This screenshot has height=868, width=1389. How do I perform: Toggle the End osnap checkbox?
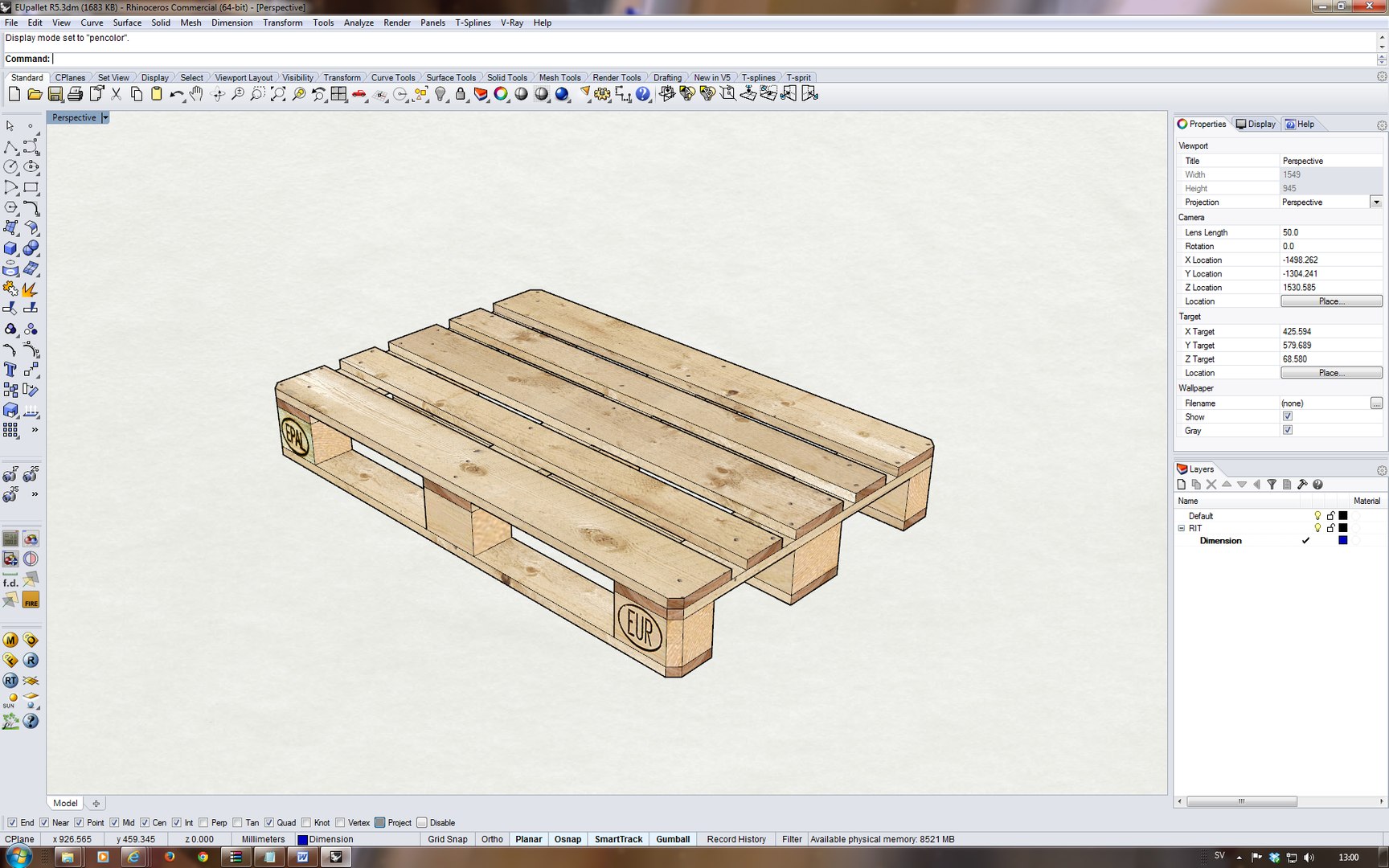(12, 822)
